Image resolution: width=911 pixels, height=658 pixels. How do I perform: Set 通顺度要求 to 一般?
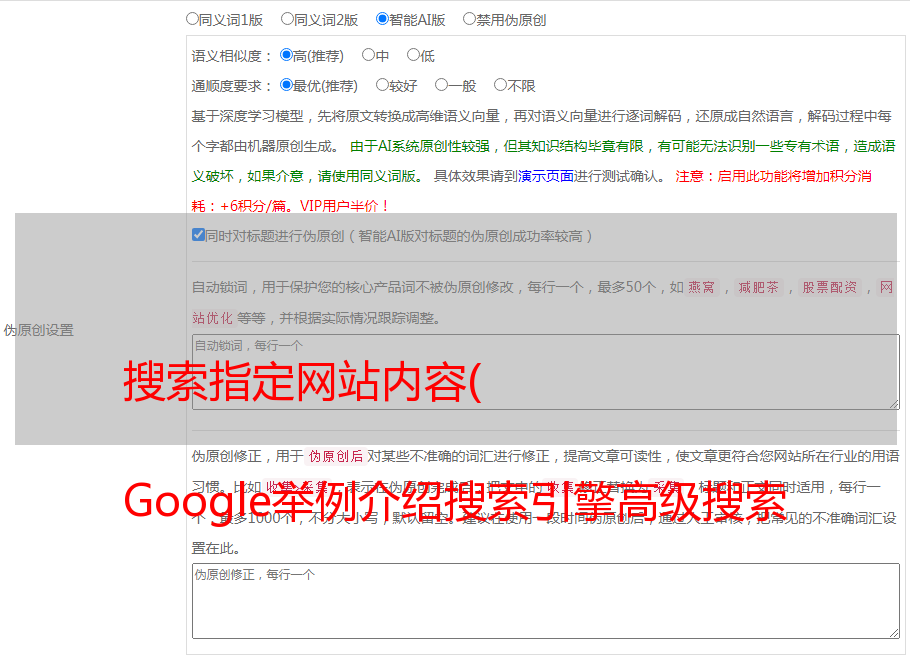pos(441,85)
